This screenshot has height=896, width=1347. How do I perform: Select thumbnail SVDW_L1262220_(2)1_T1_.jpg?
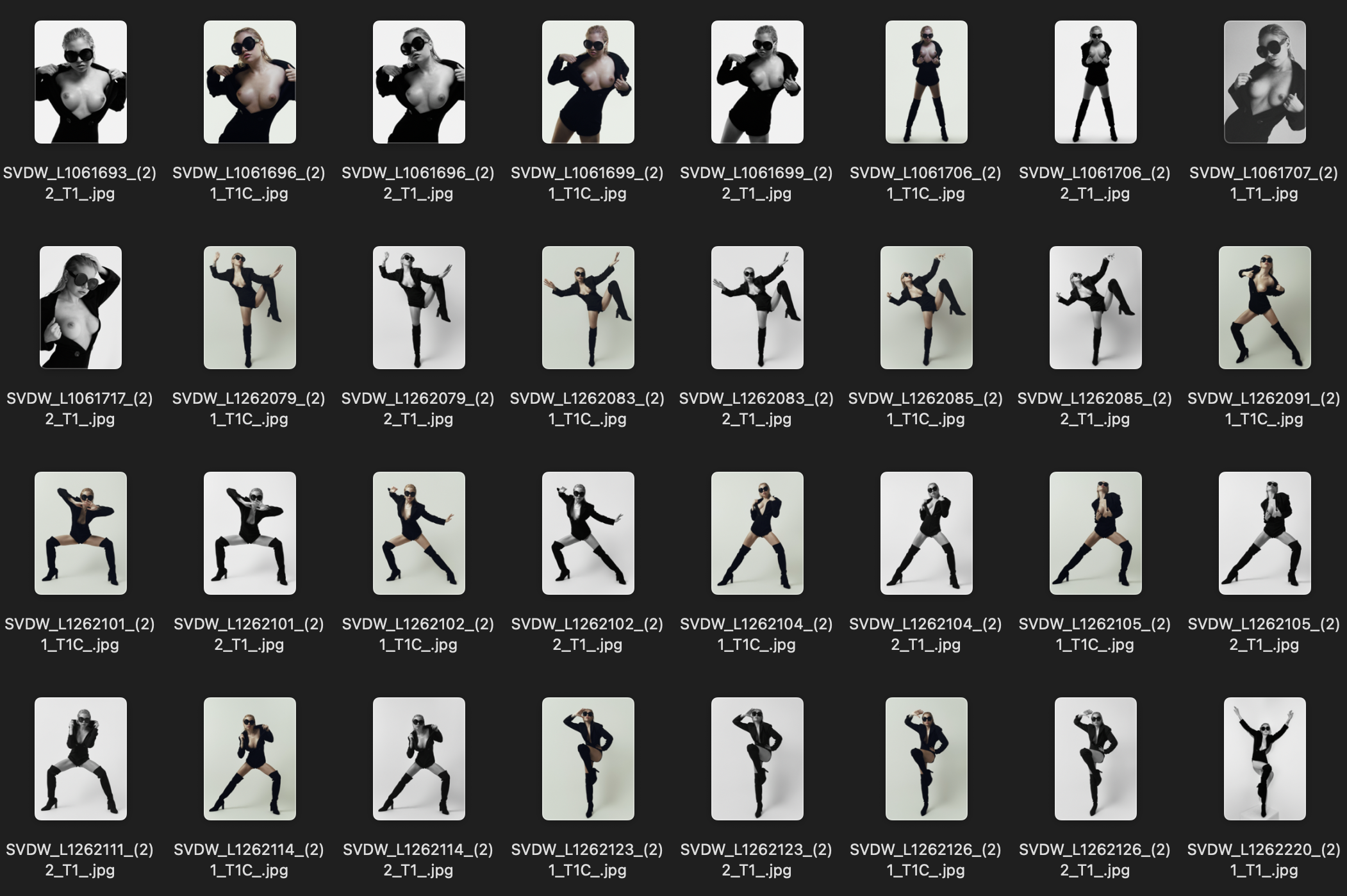tap(1264, 759)
